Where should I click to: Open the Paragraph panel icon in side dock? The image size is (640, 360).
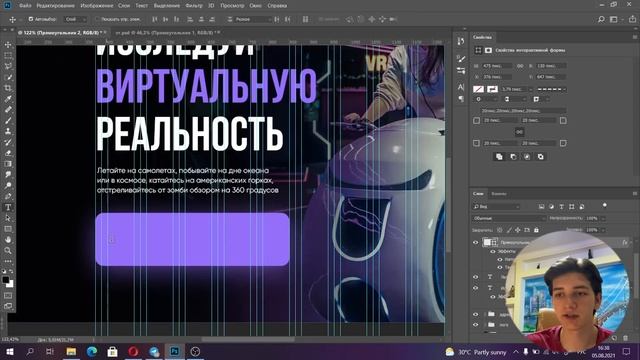(x=461, y=98)
